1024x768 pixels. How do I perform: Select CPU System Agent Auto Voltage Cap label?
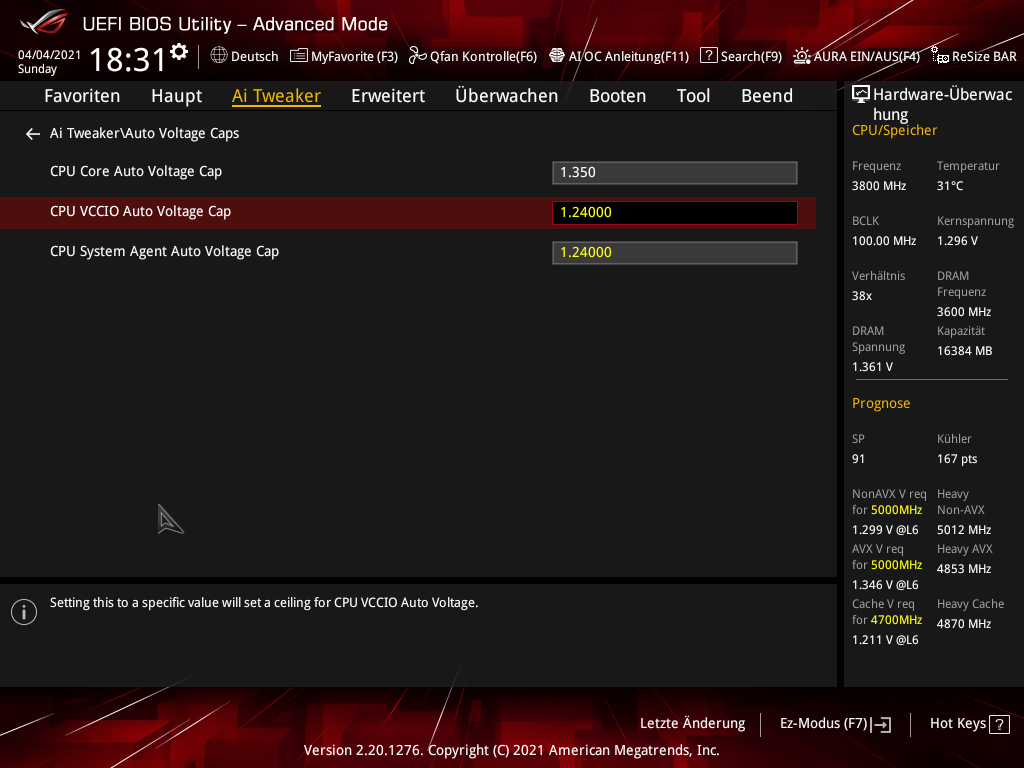(165, 251)
